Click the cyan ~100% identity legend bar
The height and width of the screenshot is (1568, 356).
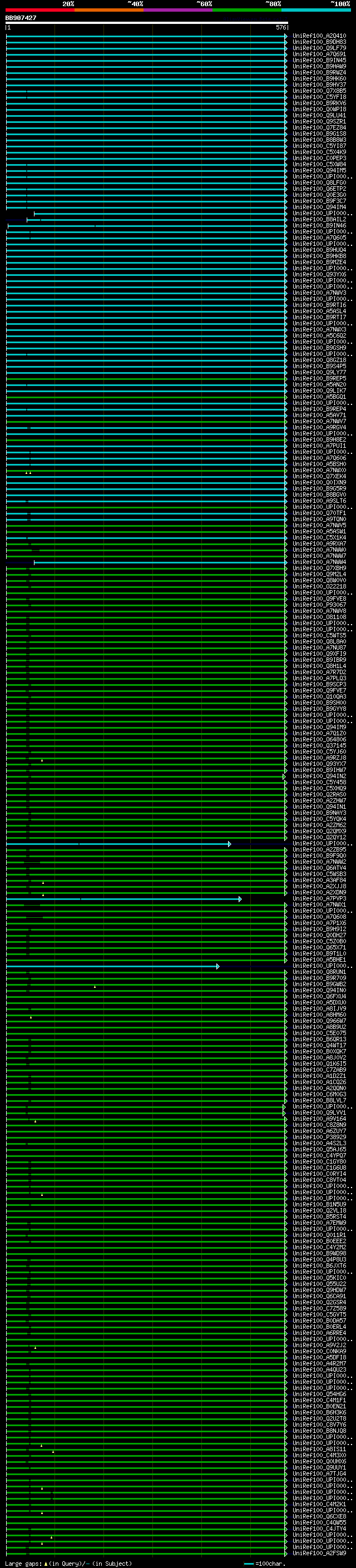click(x=316, y=10)
